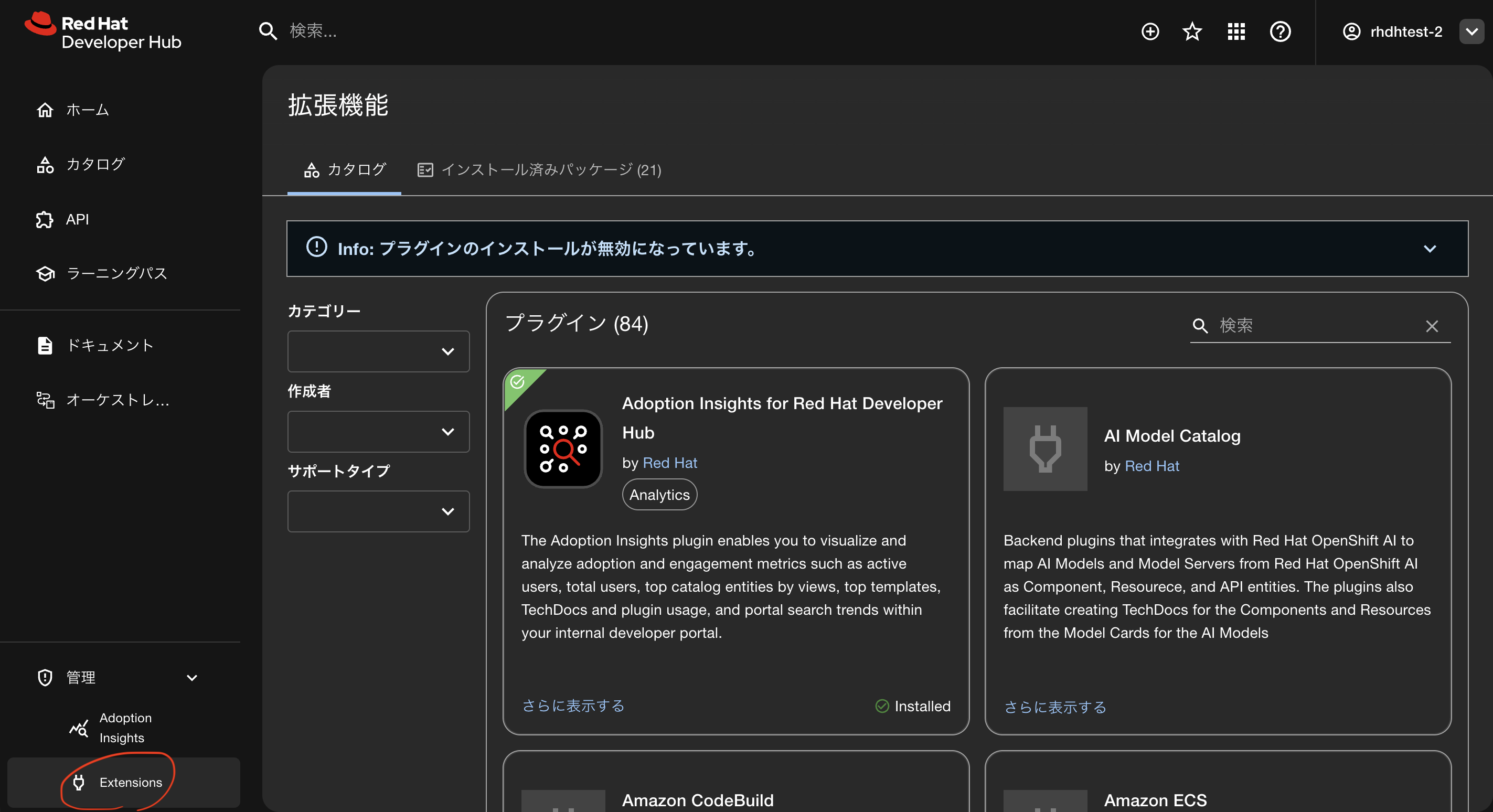Click さらに表示する on AI Model Catalog
This screenshot has width=1493, height=812.
pos(1055,707)
